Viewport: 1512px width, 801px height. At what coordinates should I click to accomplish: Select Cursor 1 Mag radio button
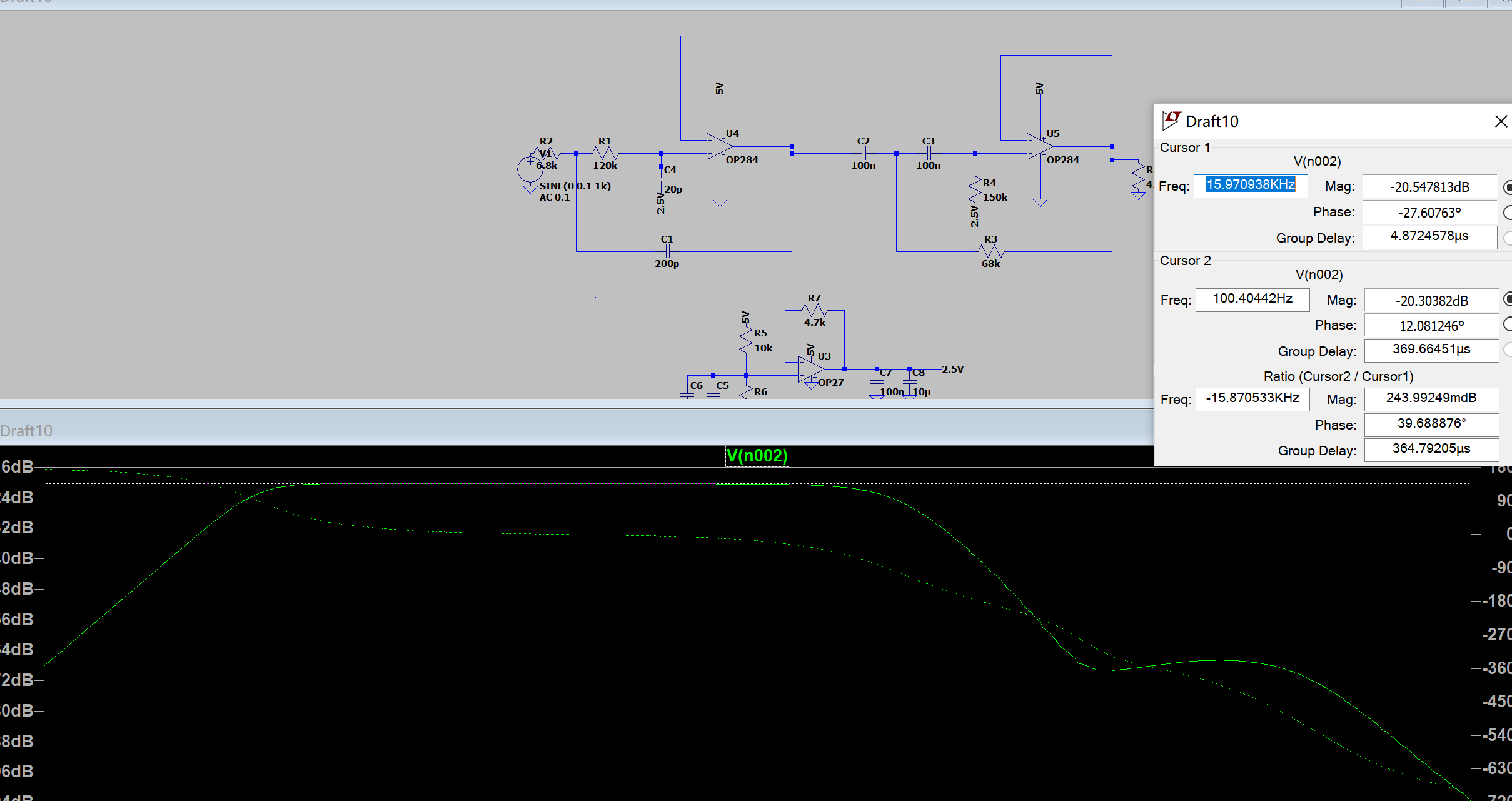(1507, 187)
